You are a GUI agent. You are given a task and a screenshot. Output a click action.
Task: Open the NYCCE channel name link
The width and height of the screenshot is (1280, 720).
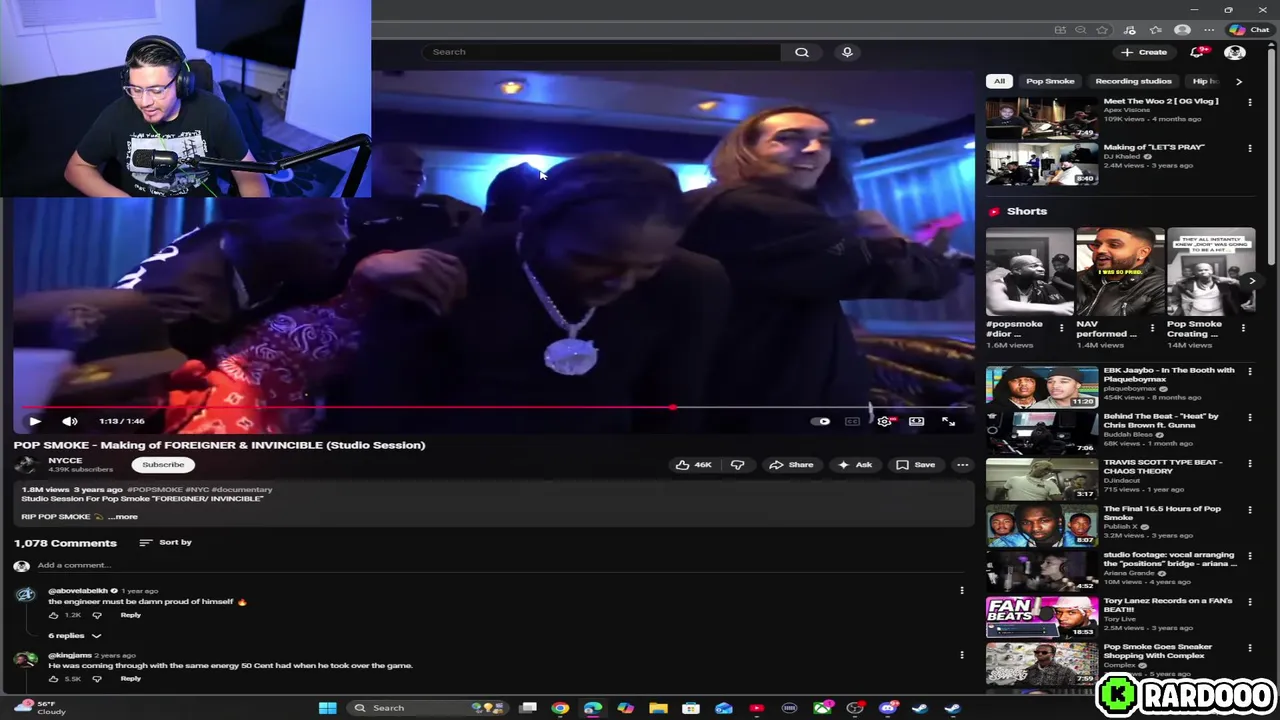coord(65,460)
